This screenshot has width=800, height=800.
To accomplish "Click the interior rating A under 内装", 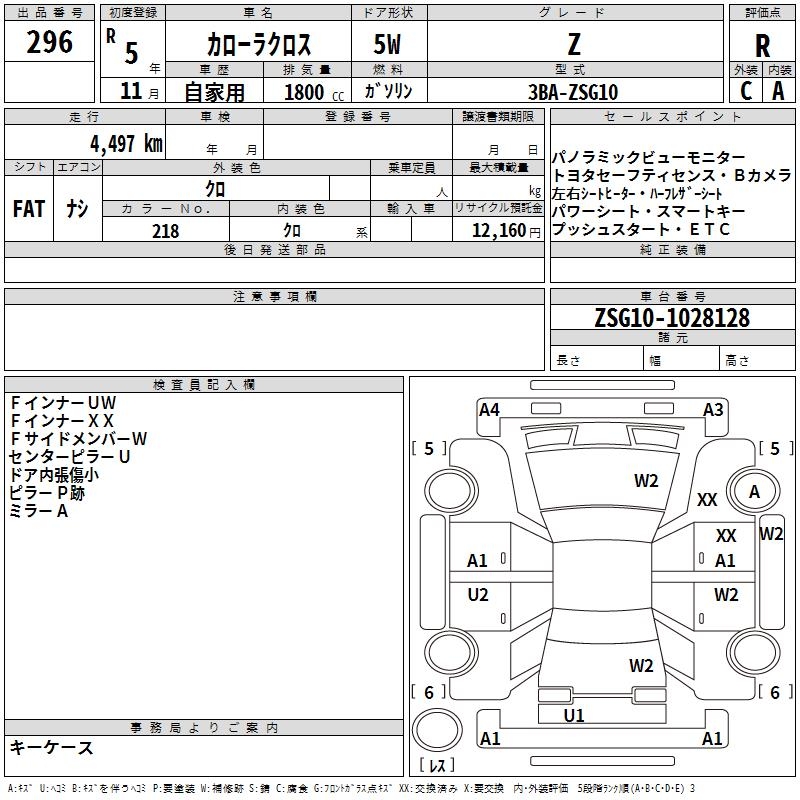I will 778,91.
